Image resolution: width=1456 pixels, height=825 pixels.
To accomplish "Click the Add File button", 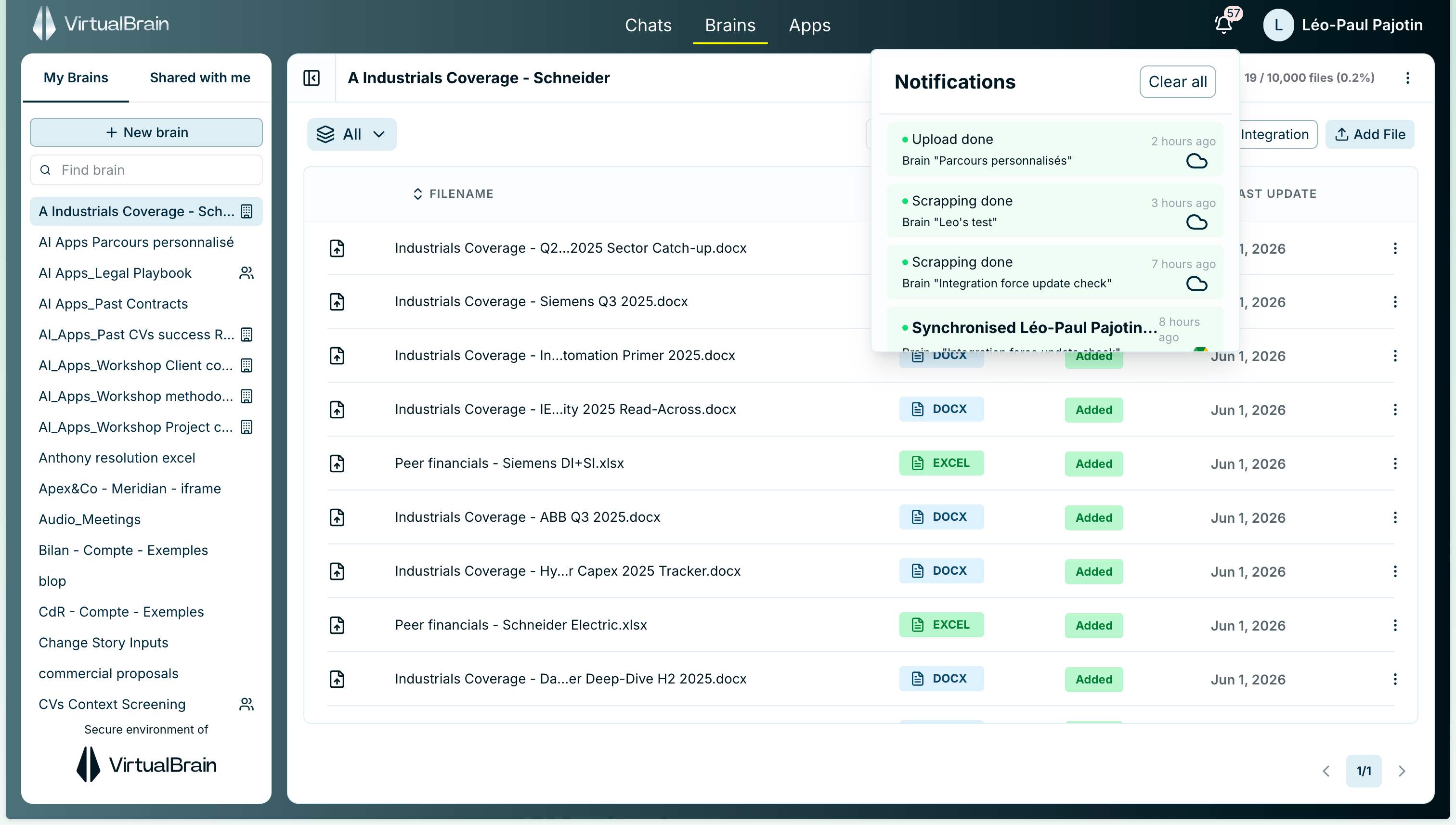I will pos(1370,134).
